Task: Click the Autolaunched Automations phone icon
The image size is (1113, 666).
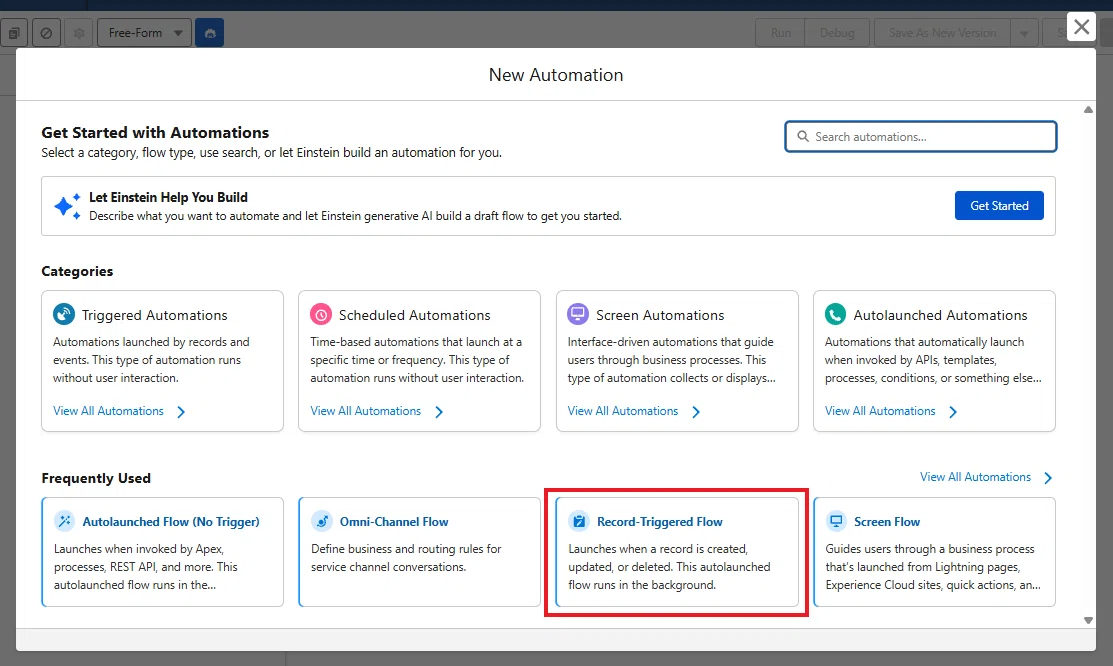Action: tap(835, 314)
